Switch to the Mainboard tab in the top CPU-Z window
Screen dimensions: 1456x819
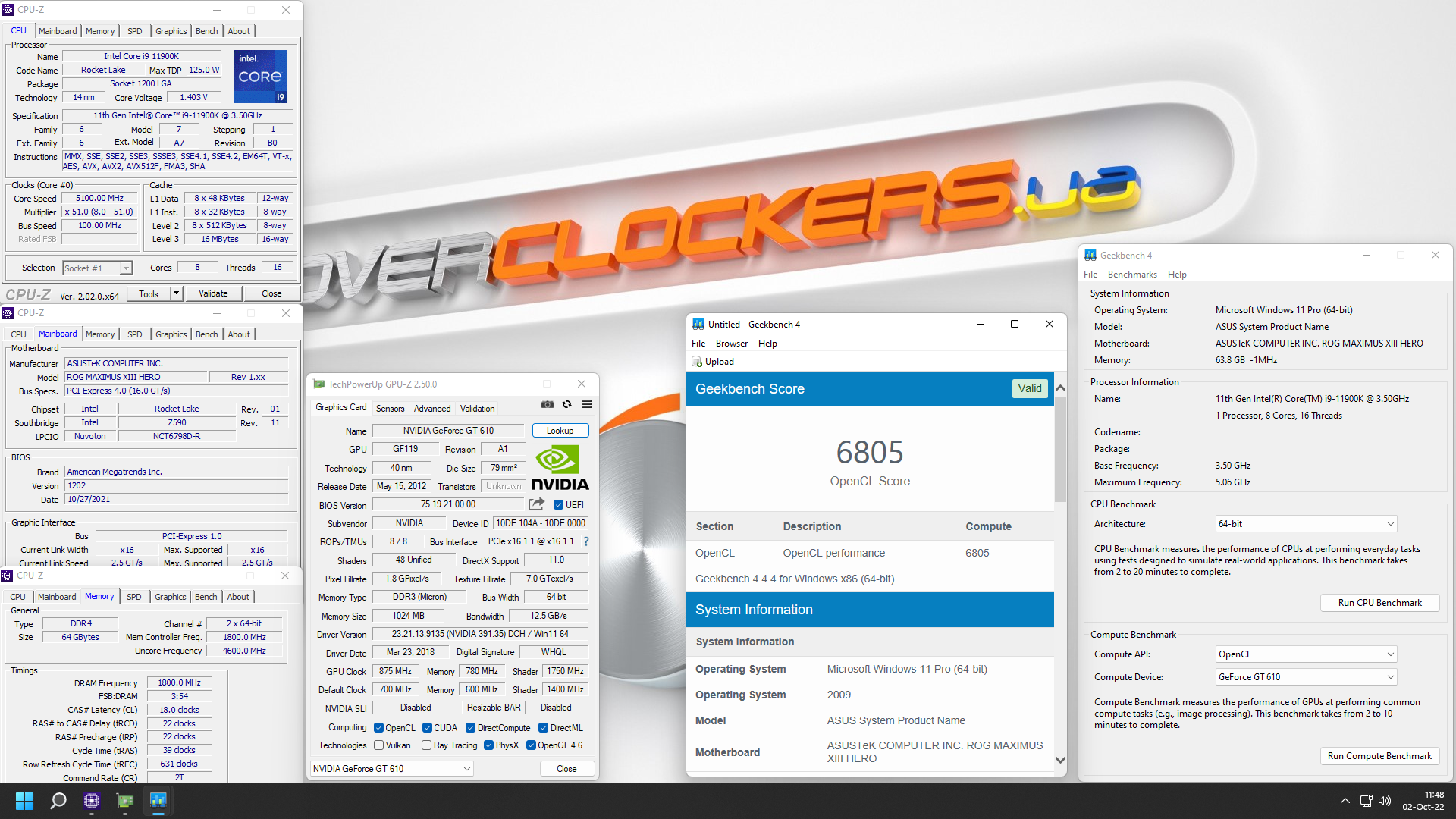coord(58,31)
